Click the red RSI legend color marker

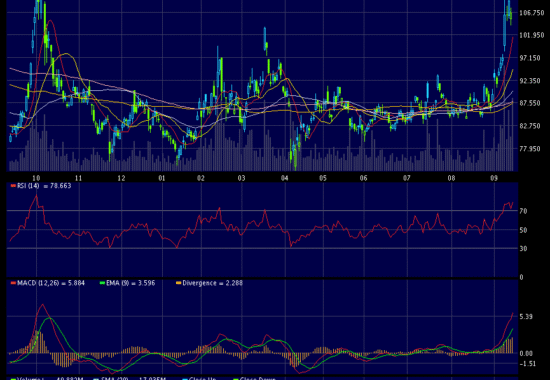(x=13, y=186)
